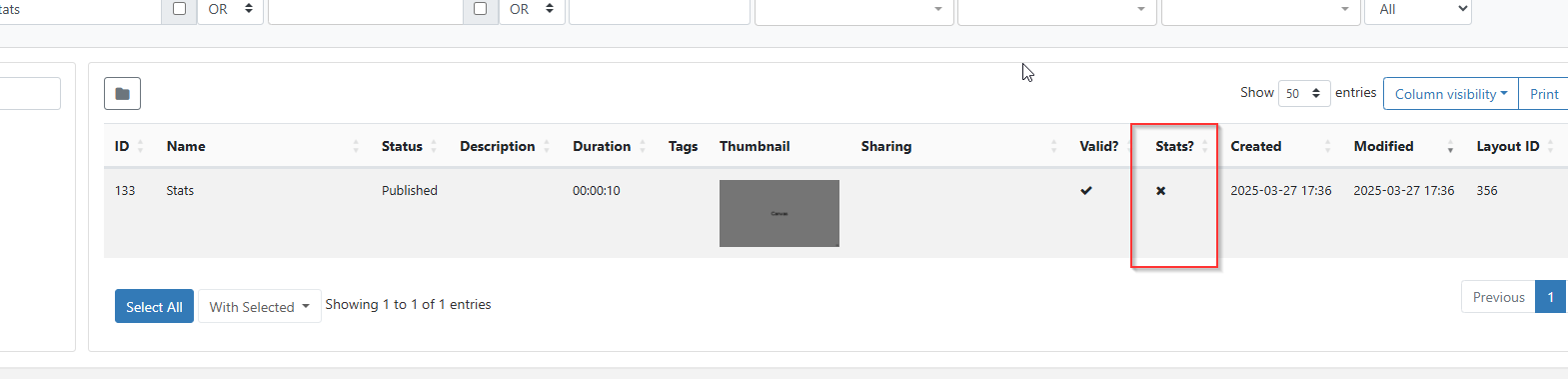
Task: Open the second empty select filter
Action: (1057, 10)
